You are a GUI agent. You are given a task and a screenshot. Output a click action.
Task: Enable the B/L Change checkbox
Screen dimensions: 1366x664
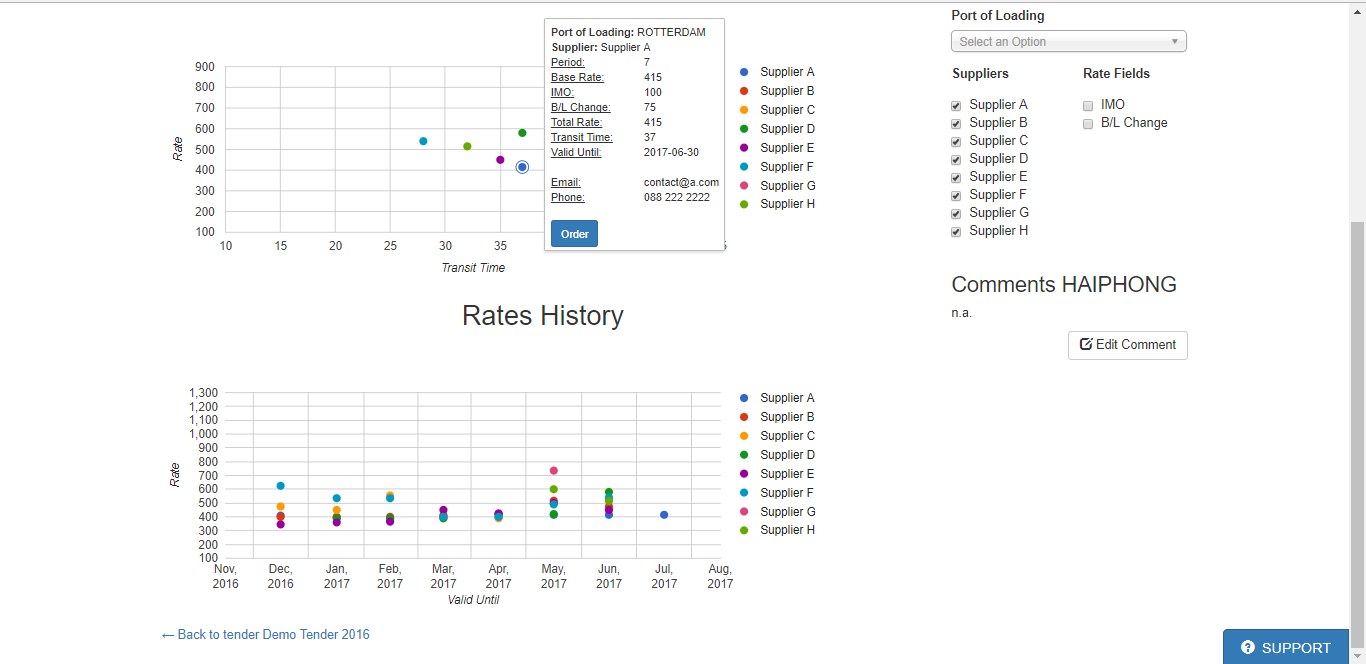point(1088,123)
